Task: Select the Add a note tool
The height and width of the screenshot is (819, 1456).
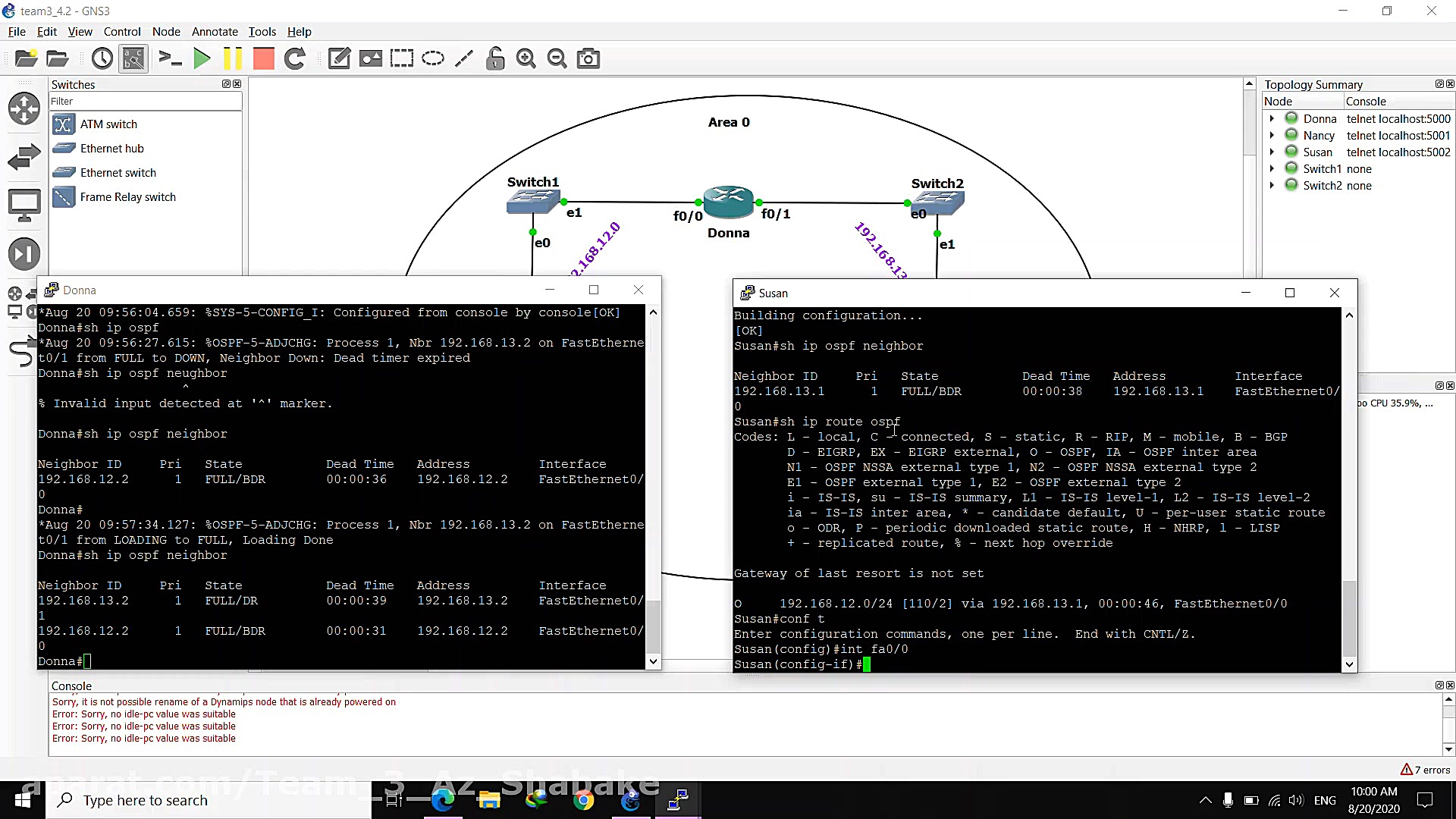Action: (339, 58)
